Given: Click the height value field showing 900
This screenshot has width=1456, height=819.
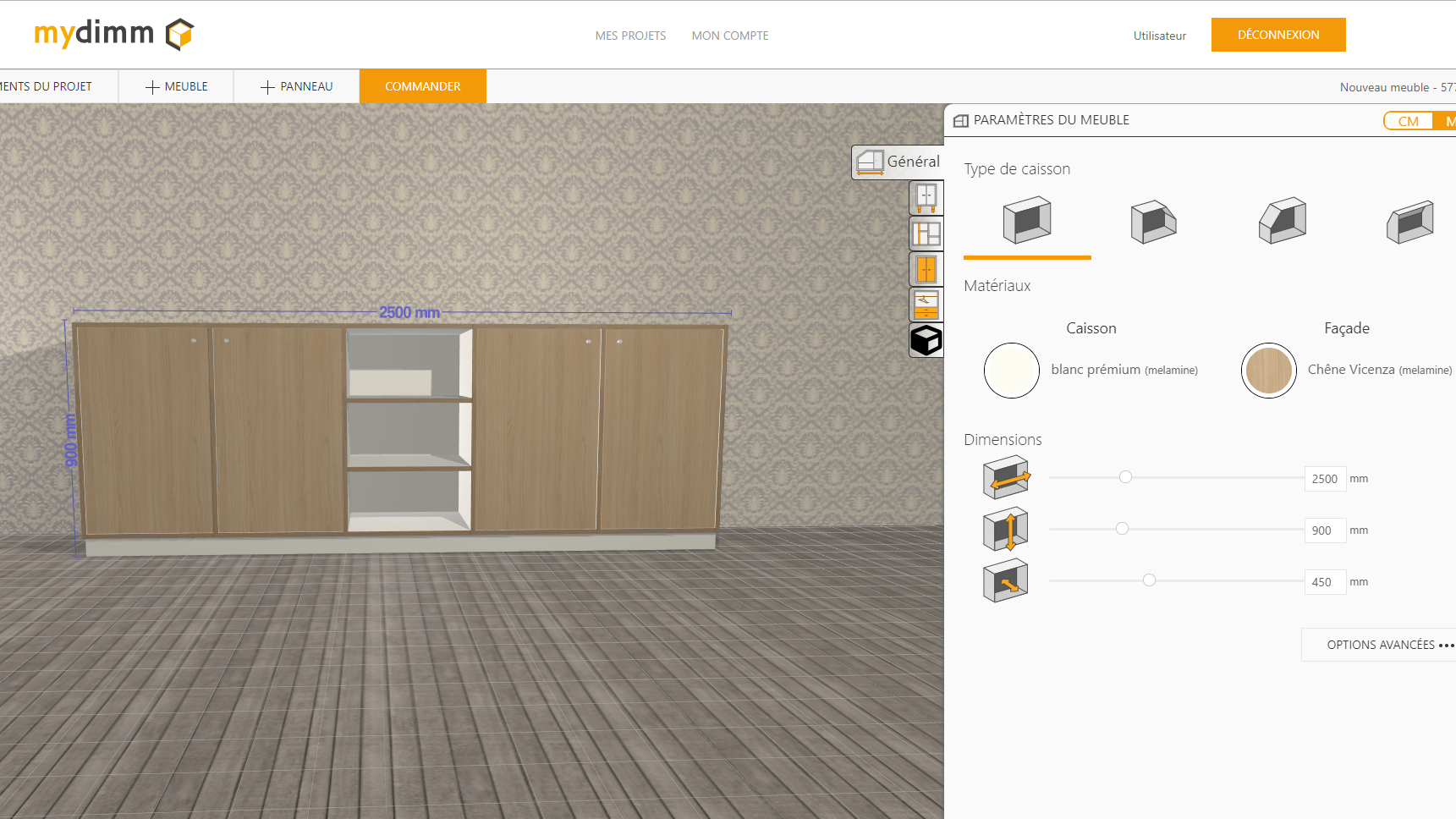Looking at the screenshot, I should (1324, 530).
